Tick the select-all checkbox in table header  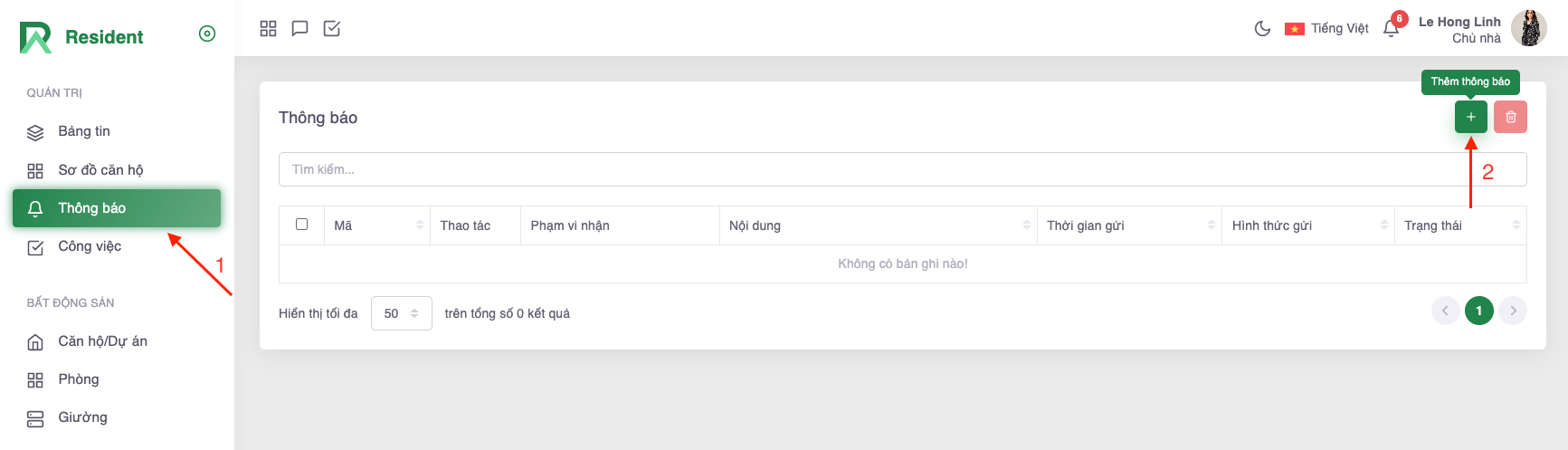302,225
